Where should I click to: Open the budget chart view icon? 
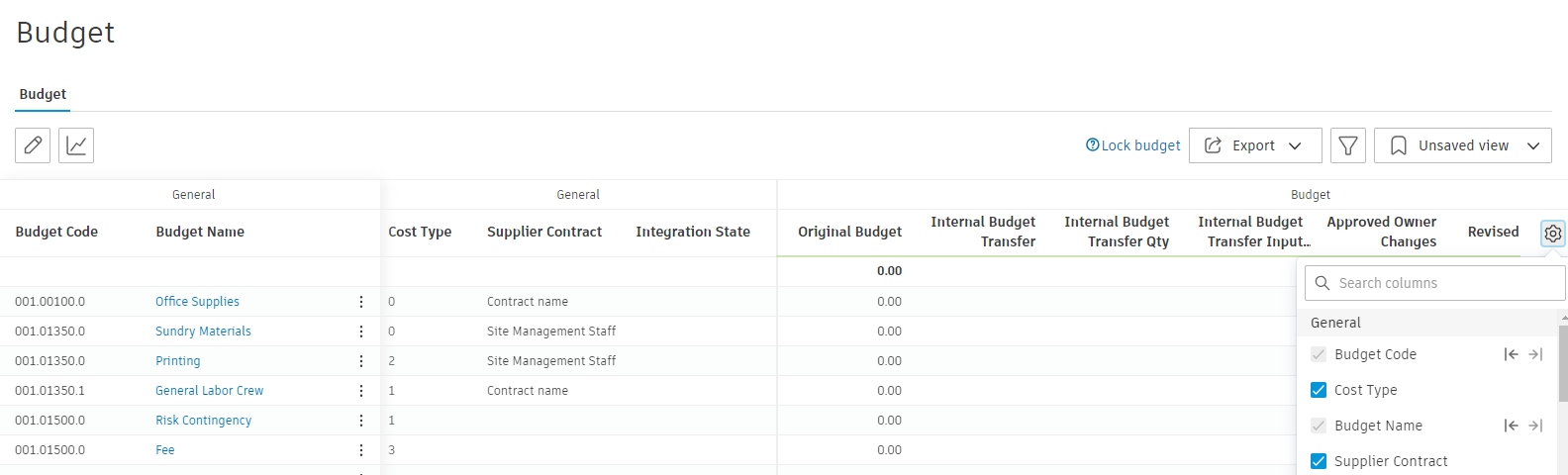[76, 145]
